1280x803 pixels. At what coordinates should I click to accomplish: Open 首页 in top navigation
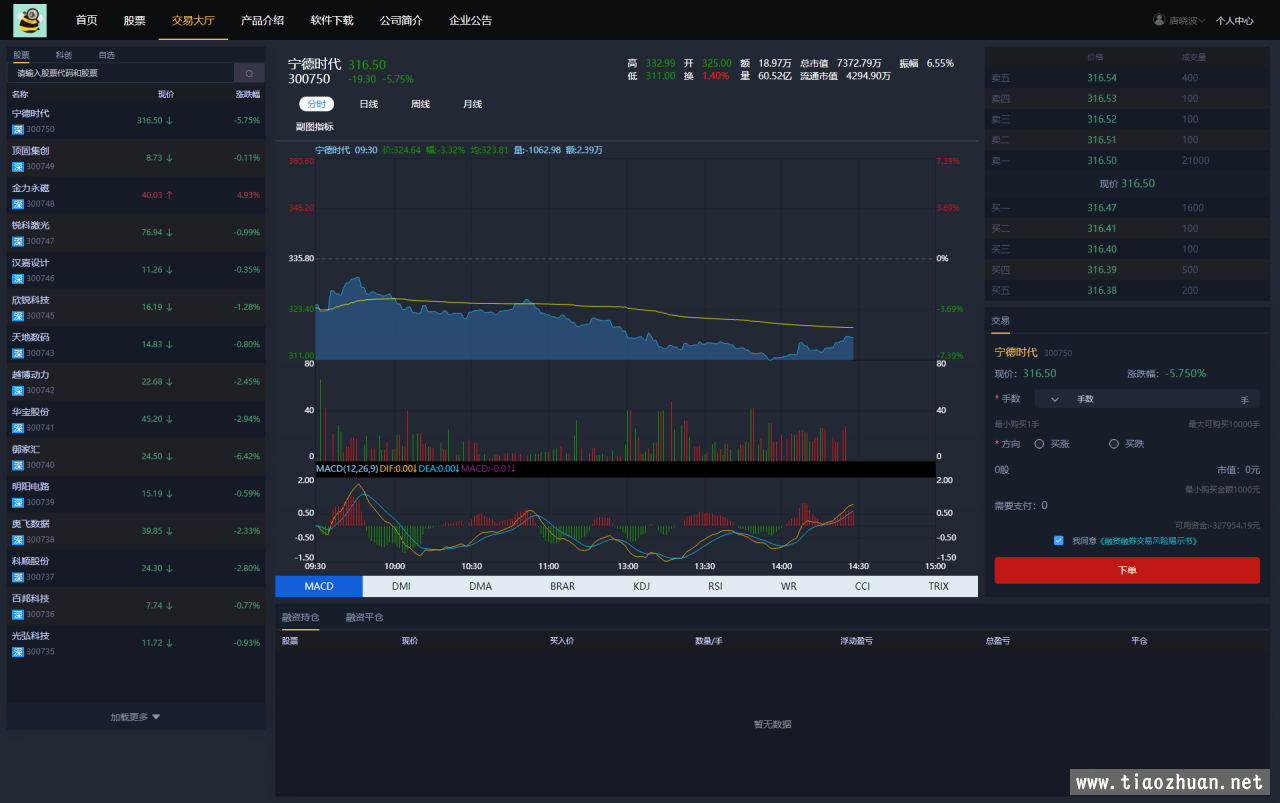87,20
